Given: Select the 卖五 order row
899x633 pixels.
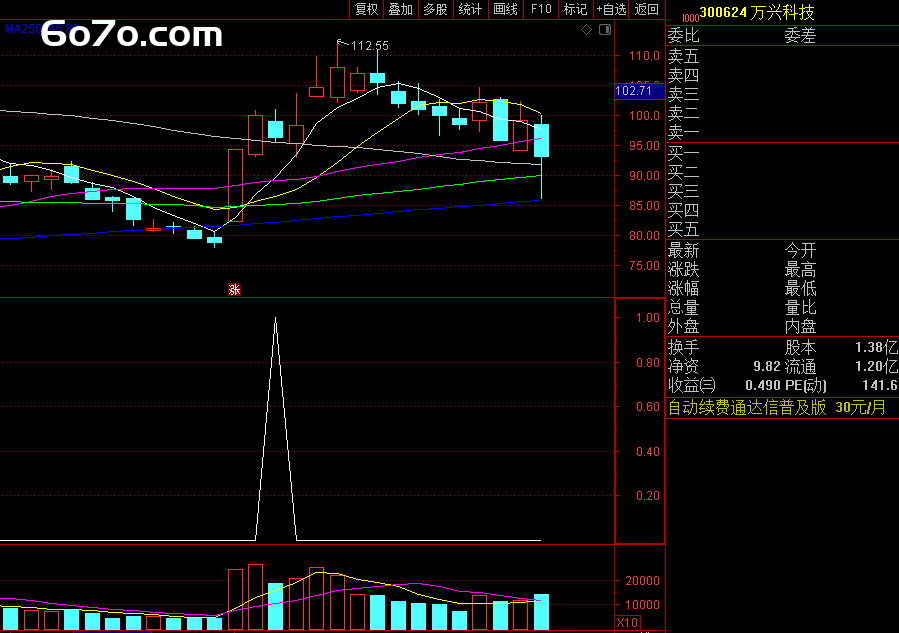Looking at the screenshot, I should [x=782, y=56].
